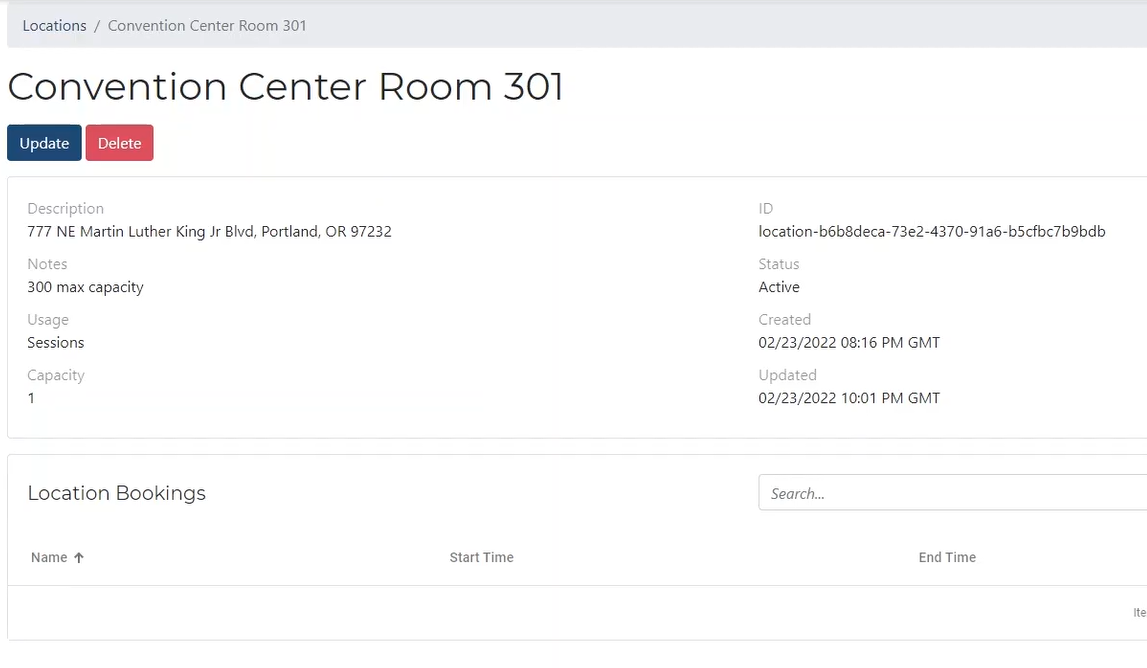
Task: Sort bookings by End Time column
Action: [947, 558]
